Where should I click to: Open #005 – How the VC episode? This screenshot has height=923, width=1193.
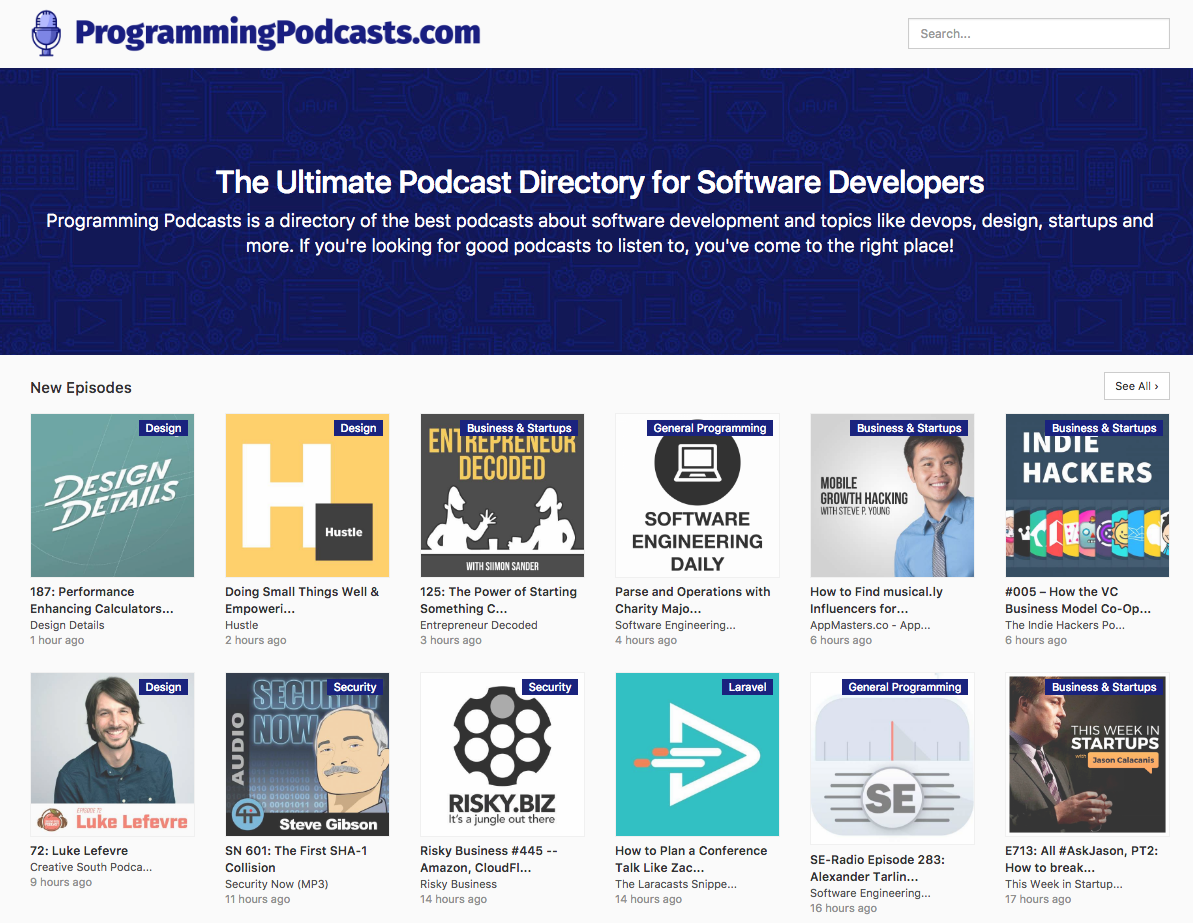click(1078, 600)
